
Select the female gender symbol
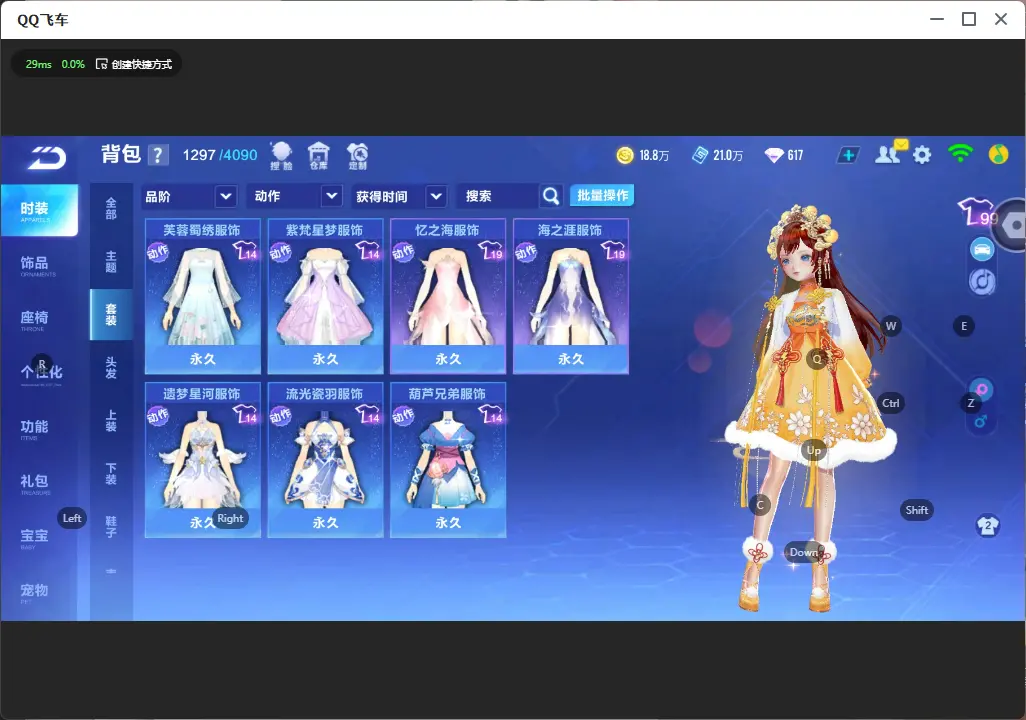coord(982,389)
